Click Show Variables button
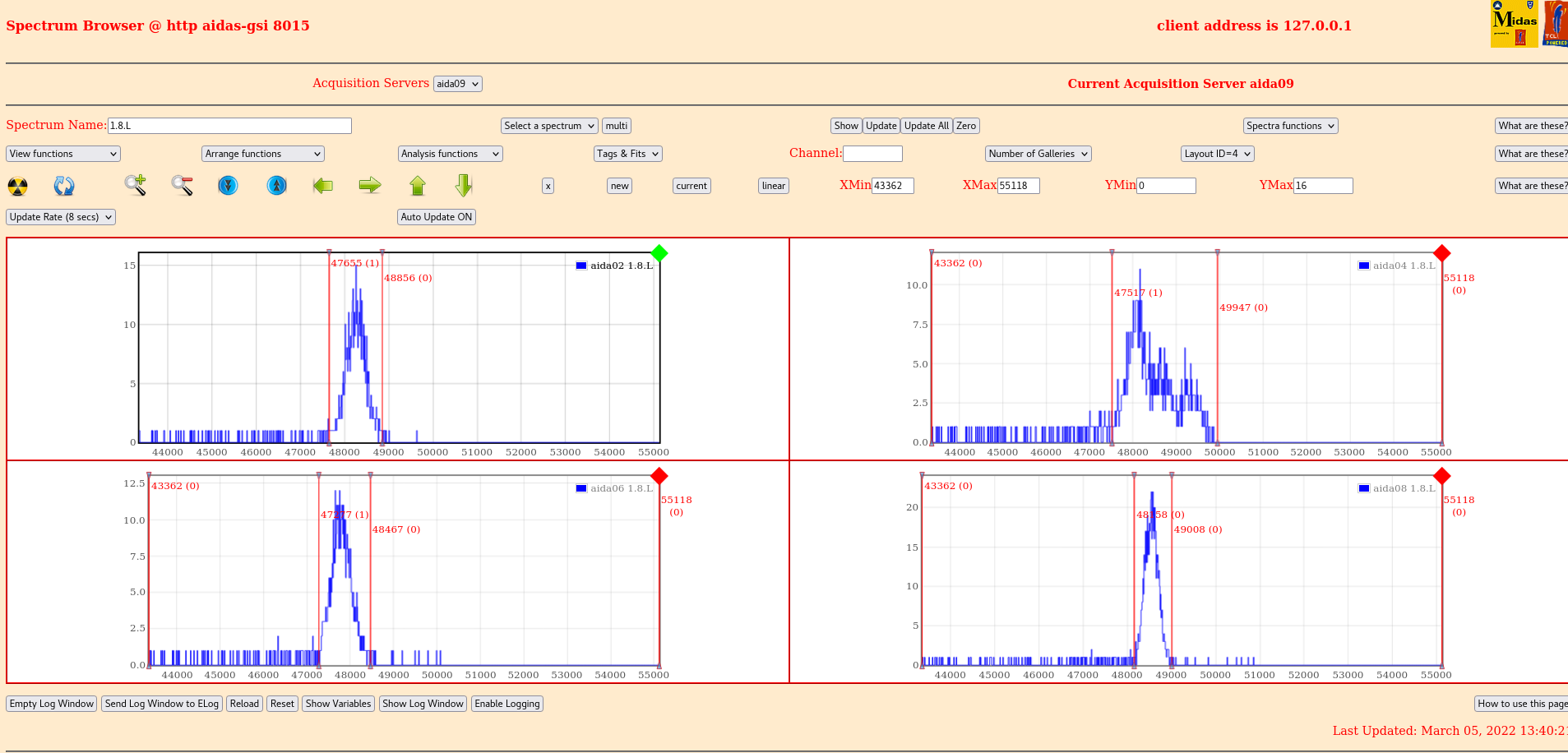 click(339, 704)
